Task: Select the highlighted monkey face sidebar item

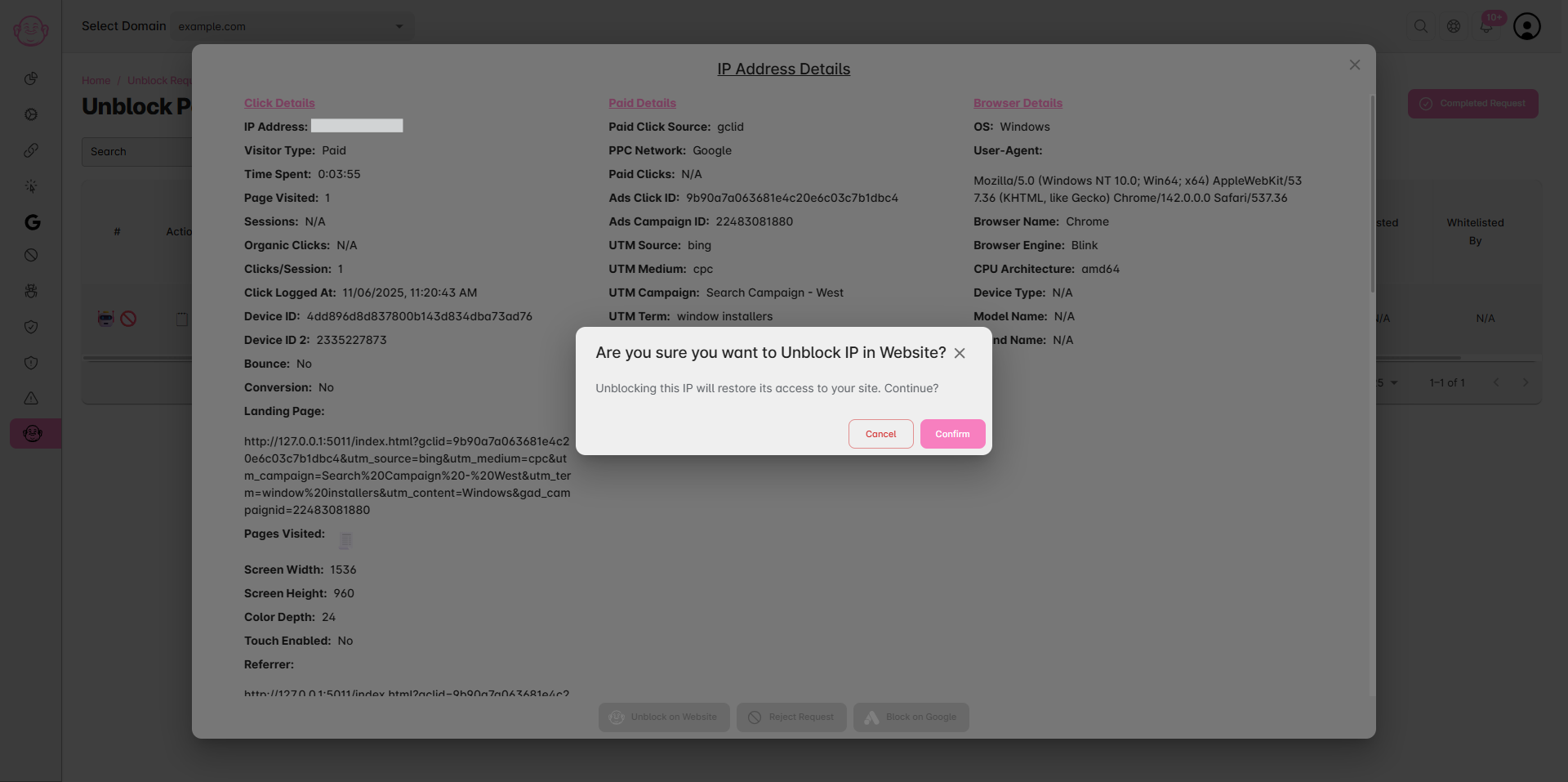Action: pyautogui.click(x=35, y=434)
